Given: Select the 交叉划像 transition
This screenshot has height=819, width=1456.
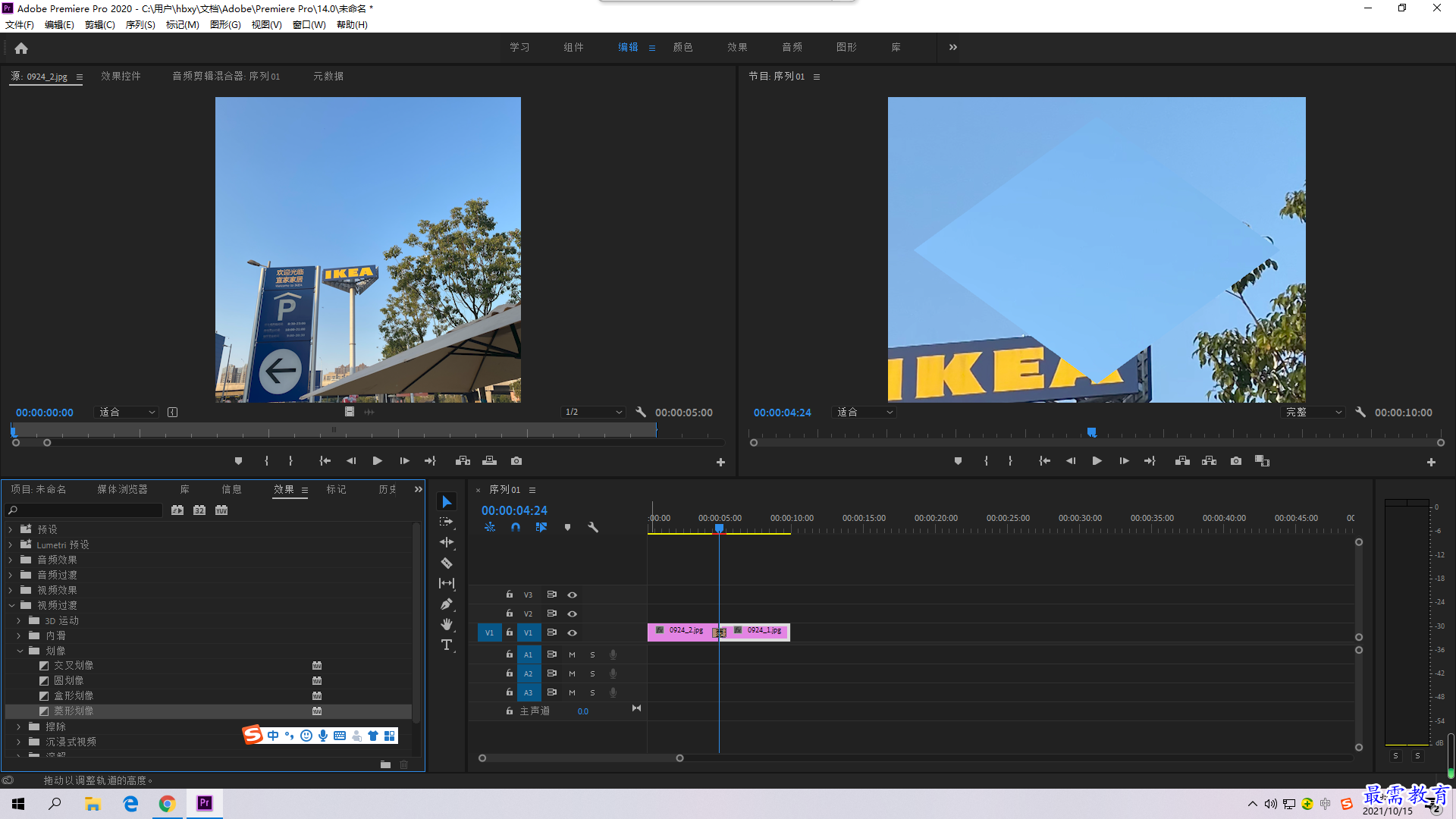Looking at the screenshot, I should [74, 666].
